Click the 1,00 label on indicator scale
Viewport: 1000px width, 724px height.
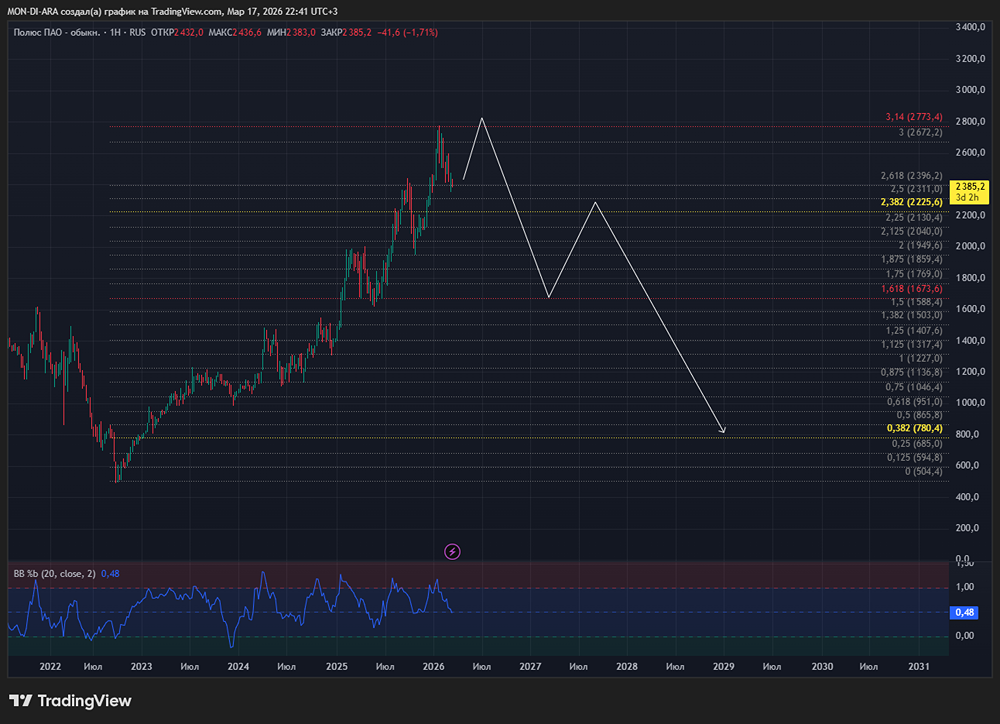[x=965, y=587]
